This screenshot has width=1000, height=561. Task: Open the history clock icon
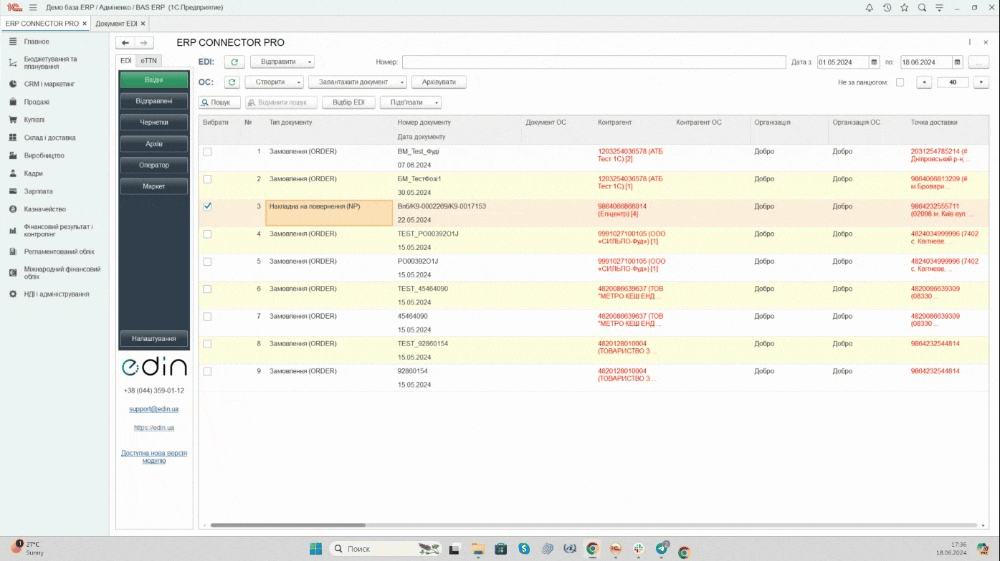pyautogui.click(x=886, y=7)
